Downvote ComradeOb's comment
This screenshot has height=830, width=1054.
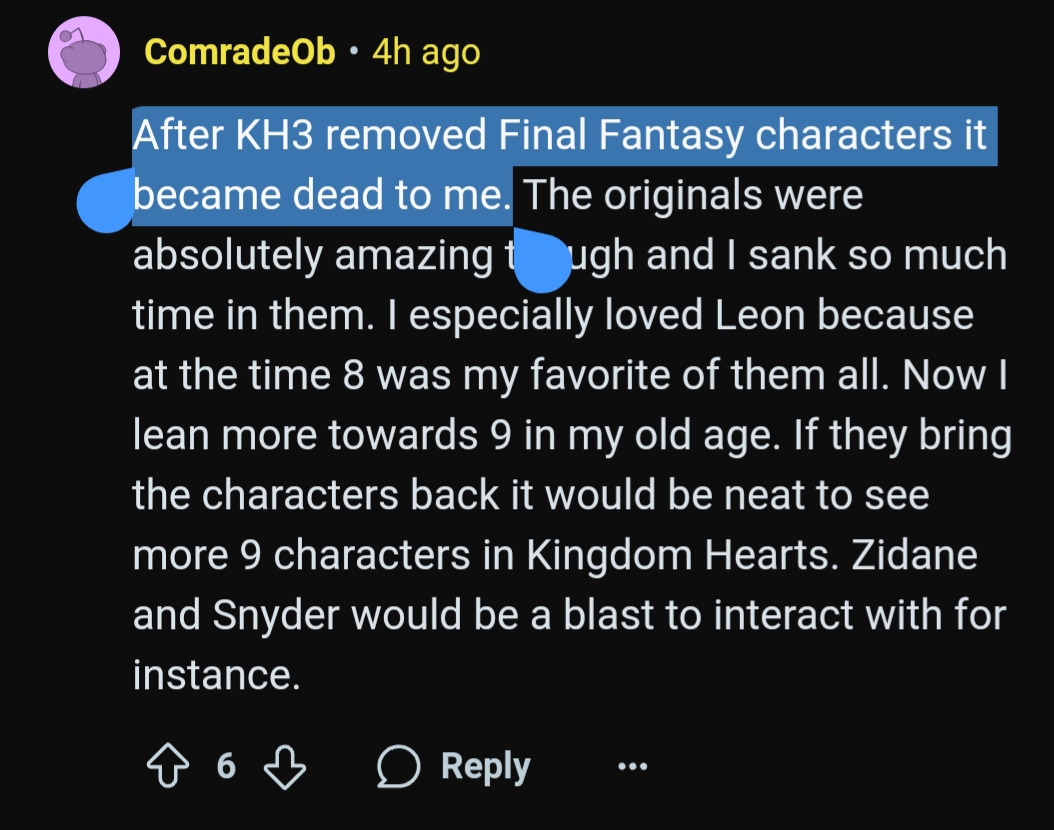[284, 767]
